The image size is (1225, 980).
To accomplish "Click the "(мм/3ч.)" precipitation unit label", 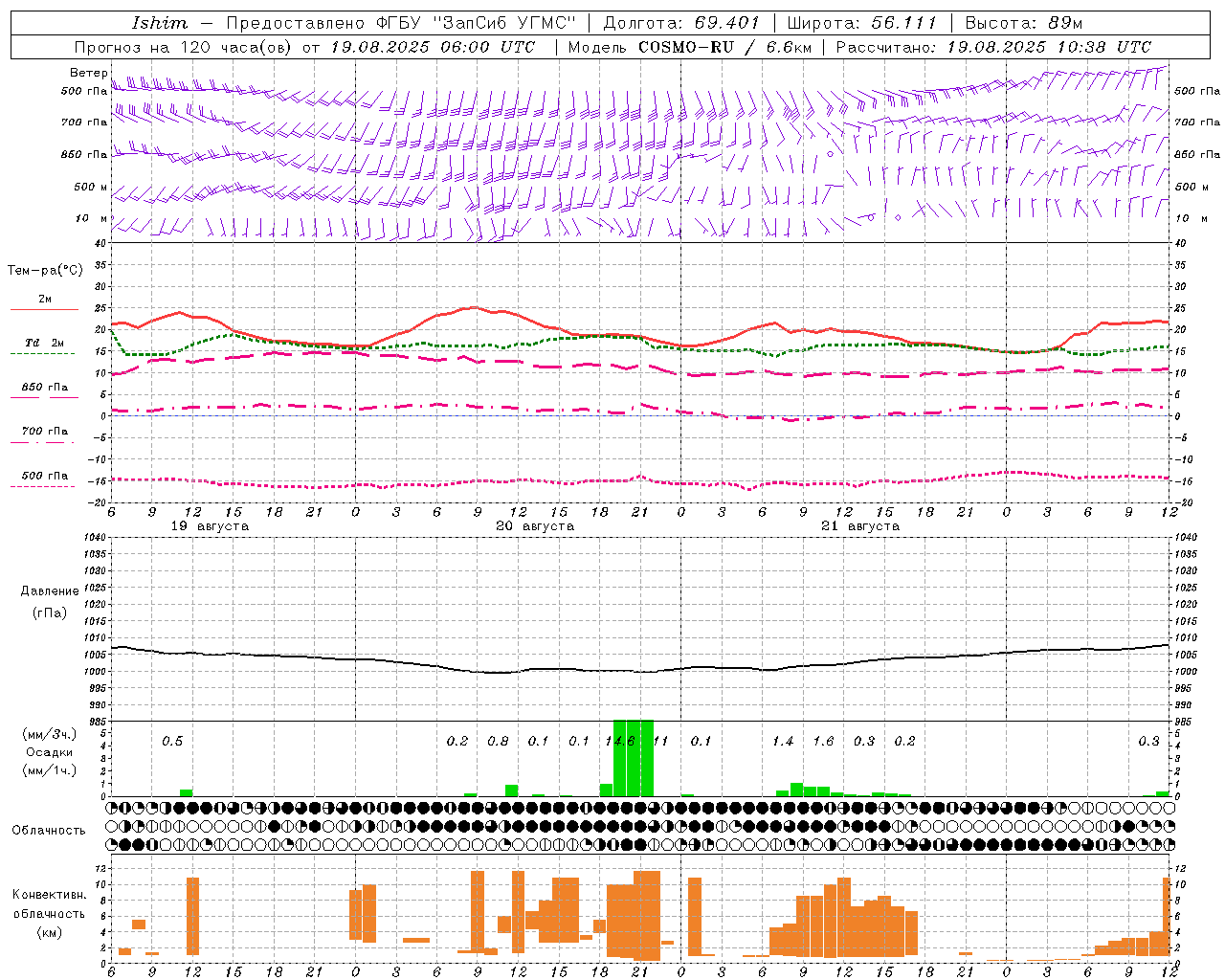I will 50,734.
